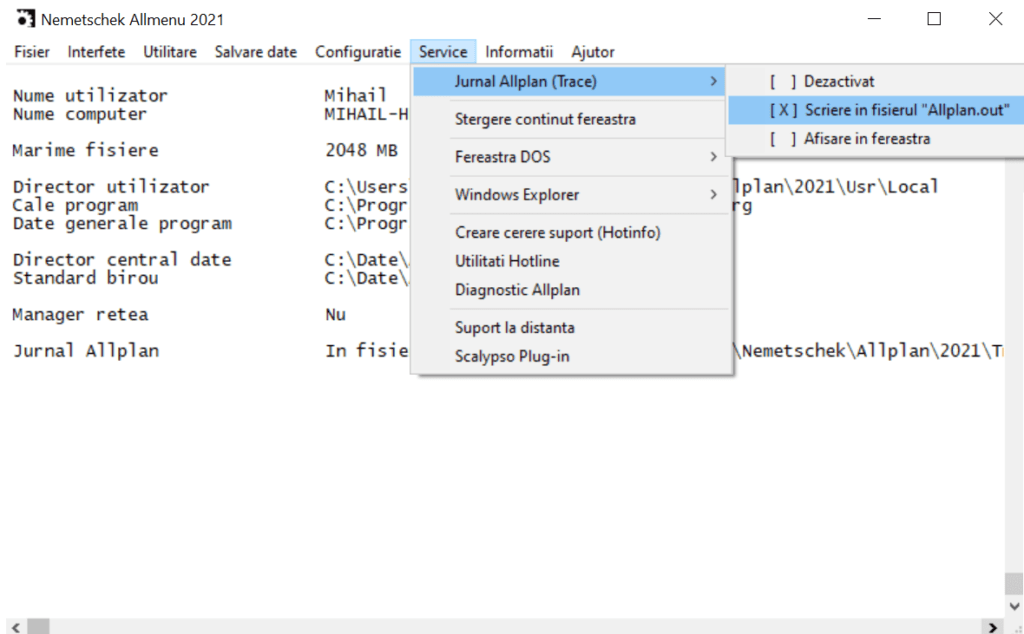Click the "Manager retea" label
This screenshot has width=1024, height=634.
[x=80, y=315]
